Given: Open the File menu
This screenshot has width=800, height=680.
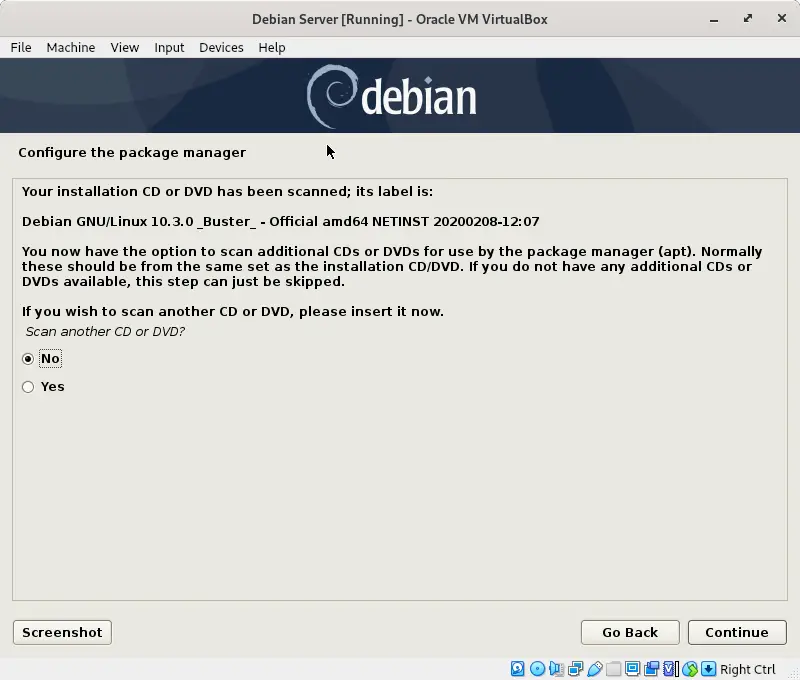Looking at the screenshot, I should [21, 47].
